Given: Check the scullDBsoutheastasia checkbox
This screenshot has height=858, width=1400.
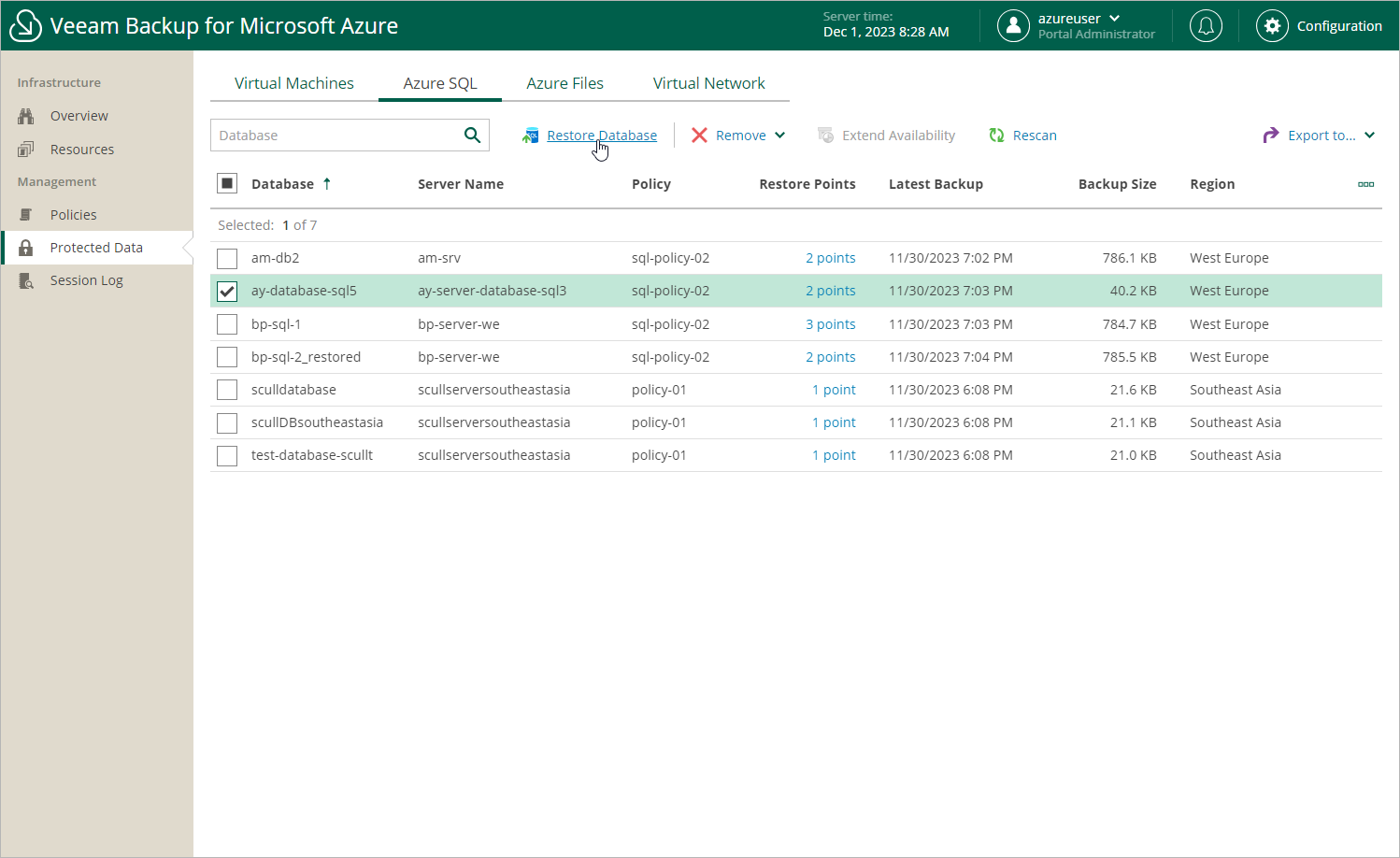Looking at the screenshot, I should (x=227, y=423).
